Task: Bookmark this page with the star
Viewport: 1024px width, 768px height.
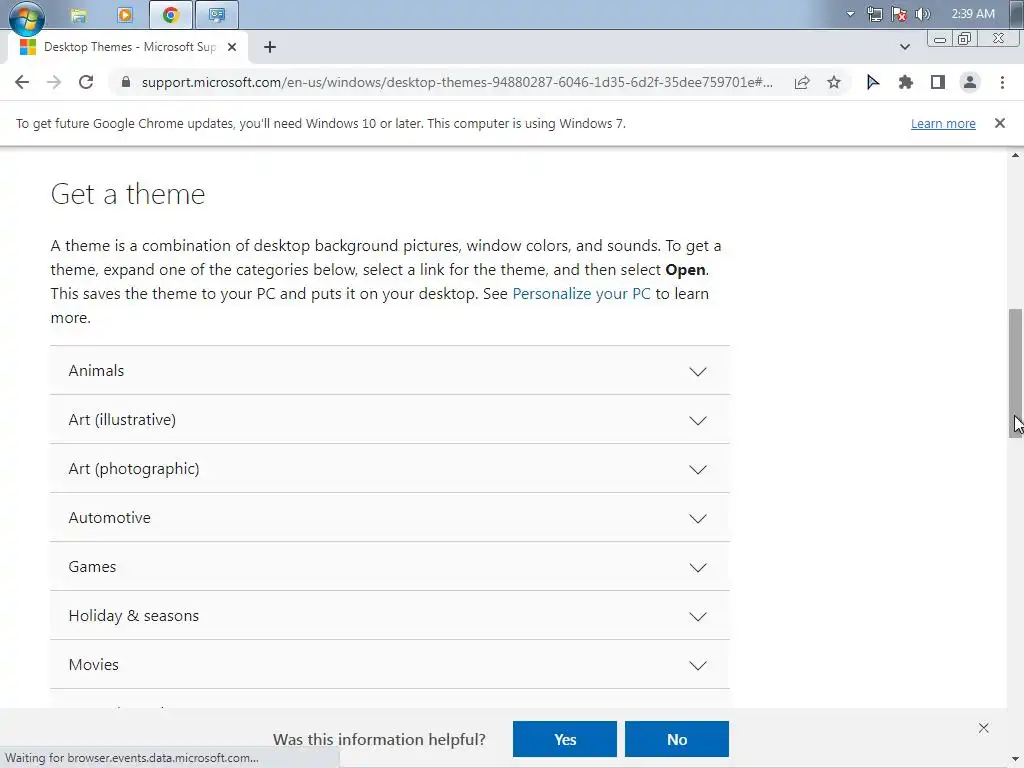Action: click(x=834, y=82)
